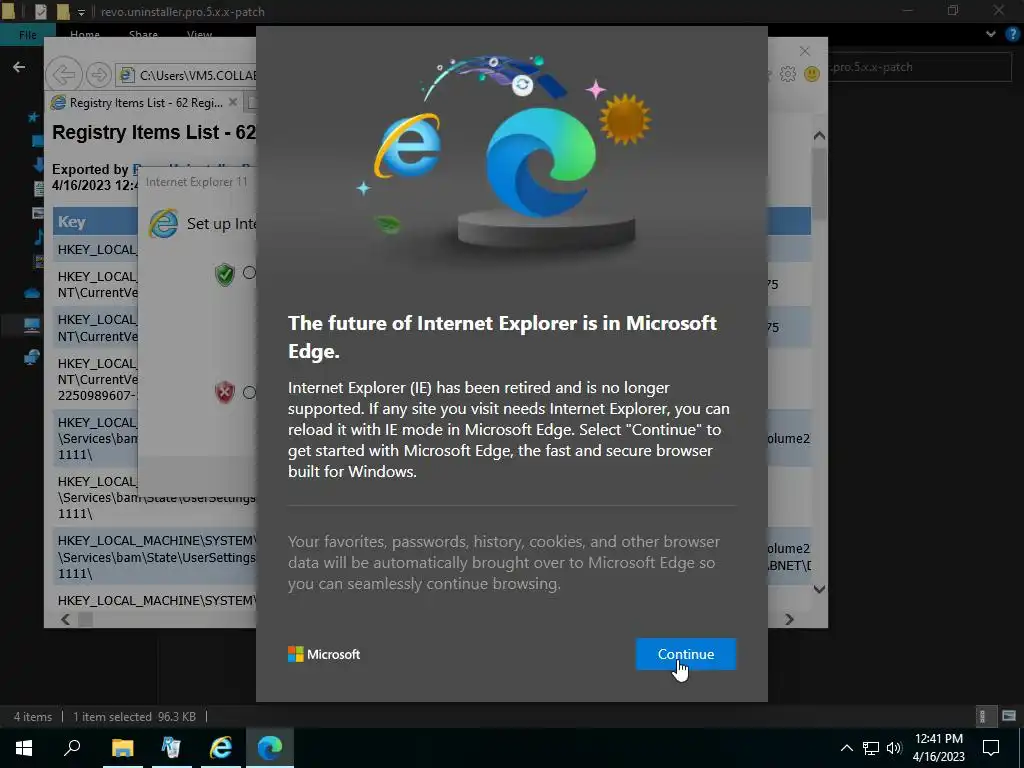
Task: Click the red shield icon
Action: (225, 392)
